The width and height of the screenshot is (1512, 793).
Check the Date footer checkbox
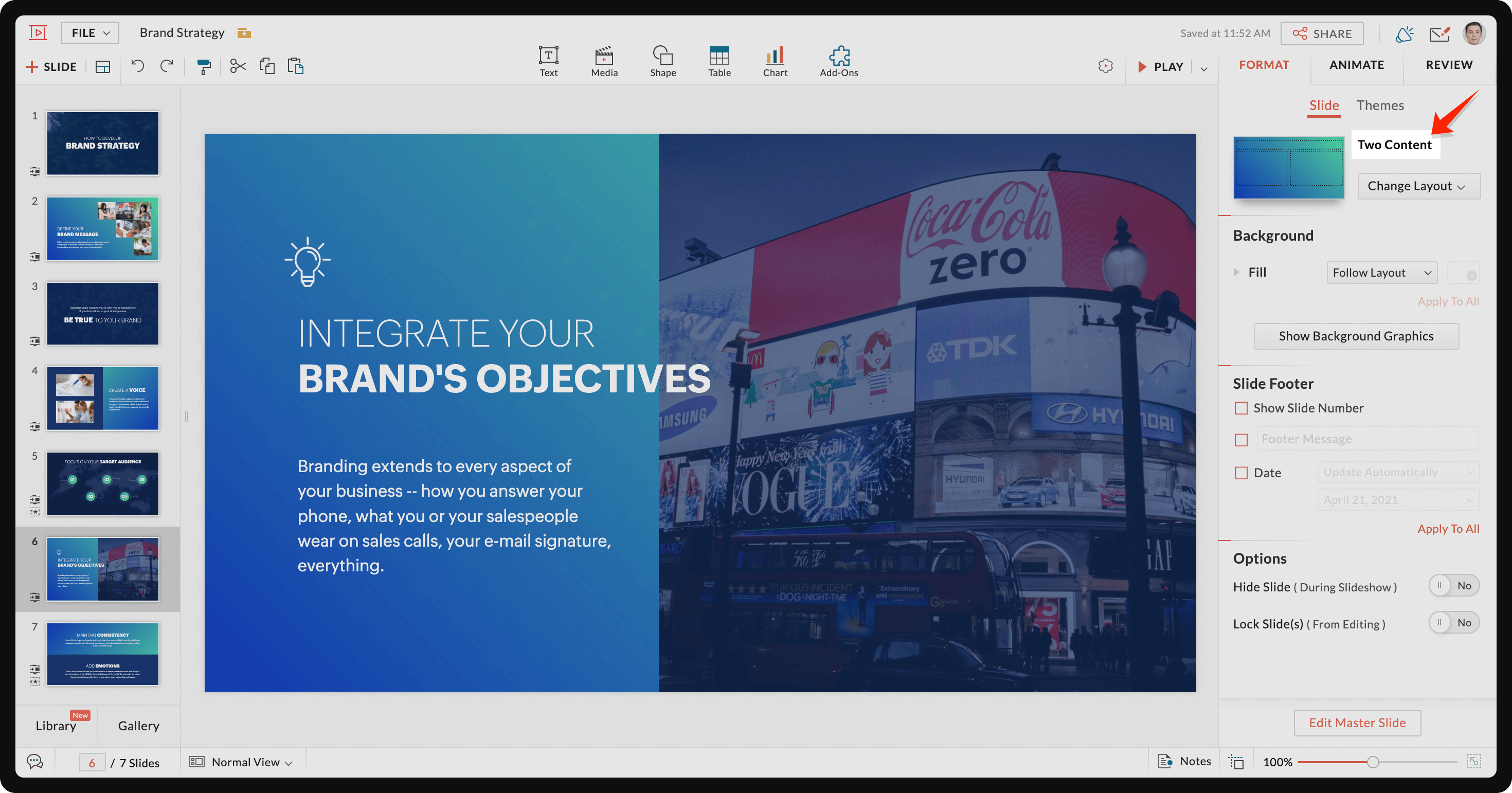(x=1241, y=473)
